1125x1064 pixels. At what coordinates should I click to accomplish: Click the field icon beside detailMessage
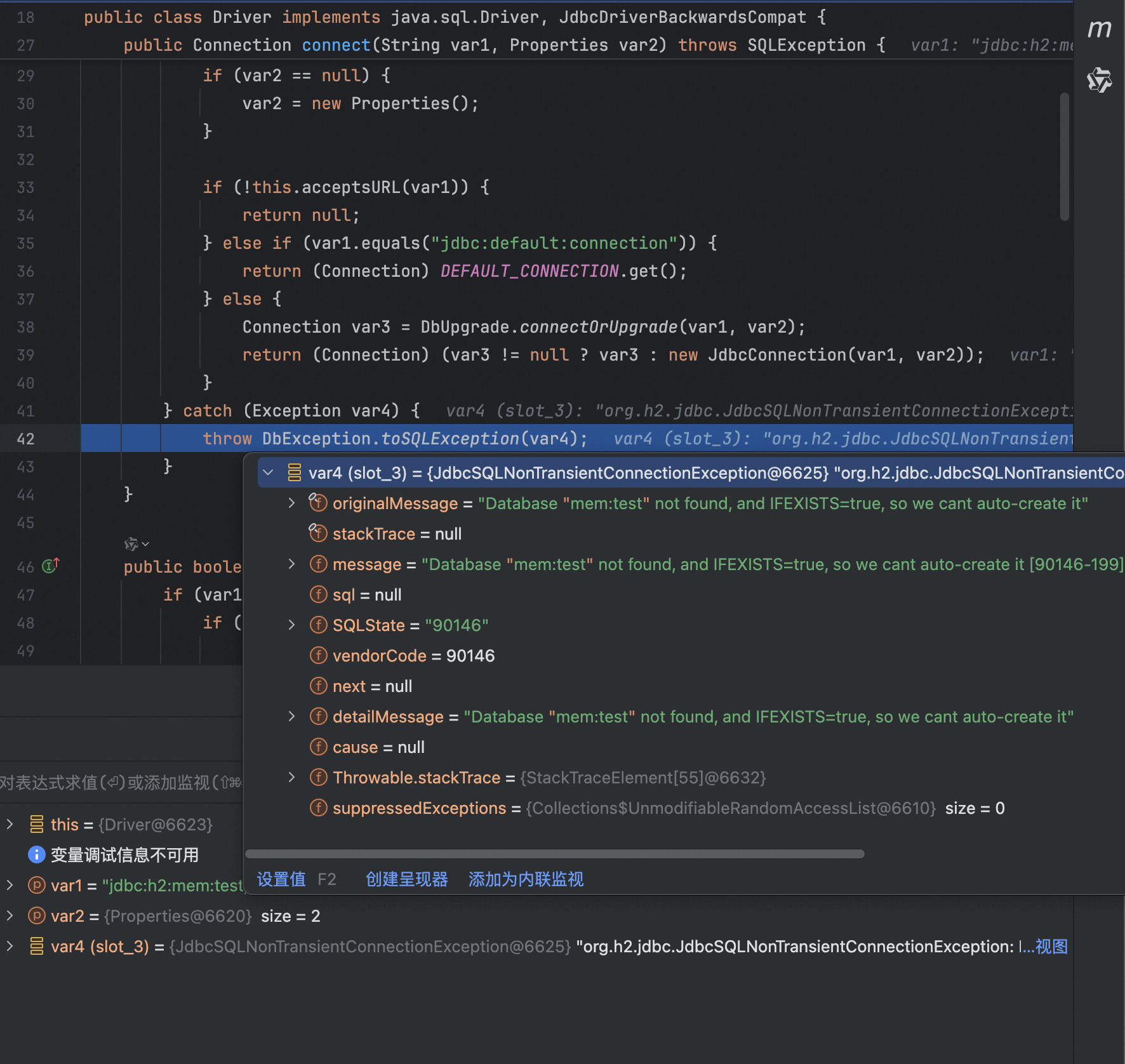click(318, 716)
